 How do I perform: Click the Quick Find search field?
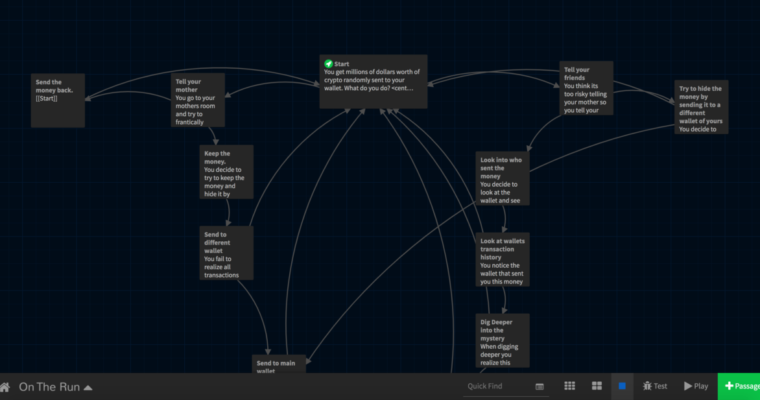[497, 386]
